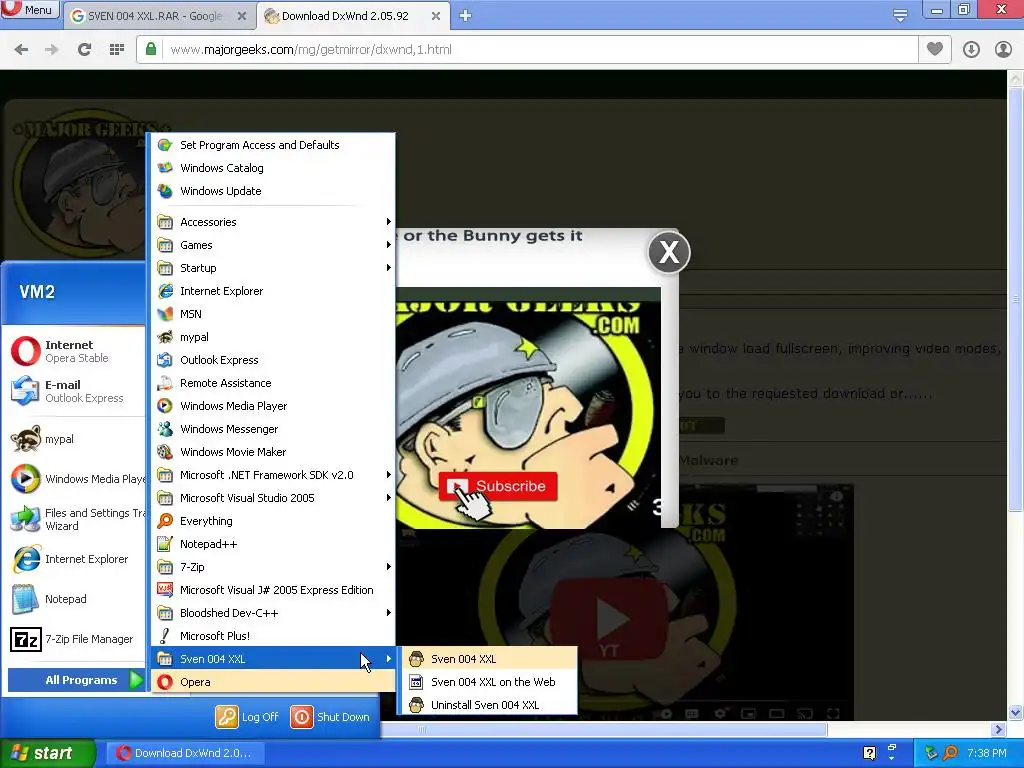
Task: Expand the Accessories submenu
Action: 273,222
